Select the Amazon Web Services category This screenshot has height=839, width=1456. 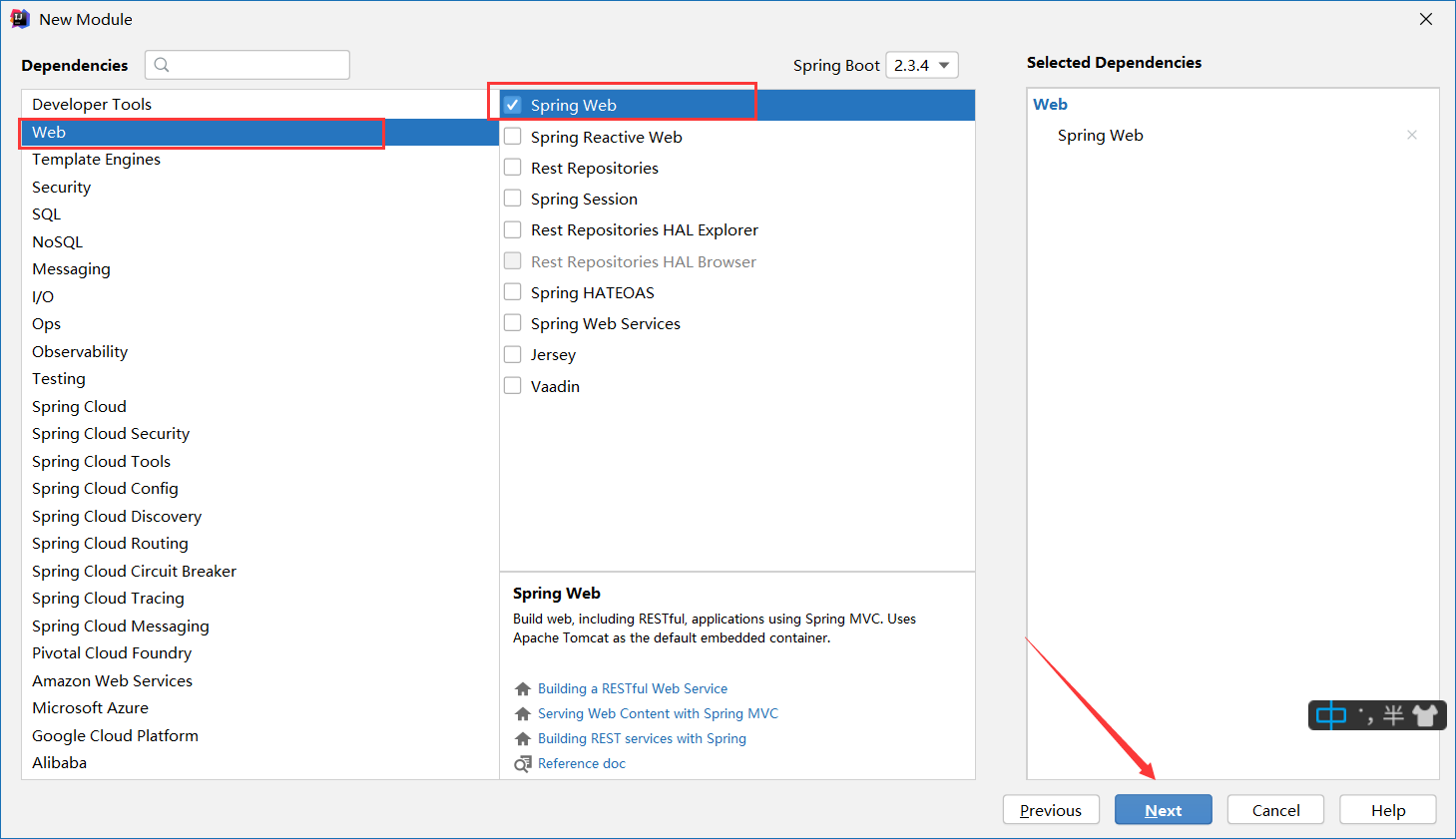259,681
